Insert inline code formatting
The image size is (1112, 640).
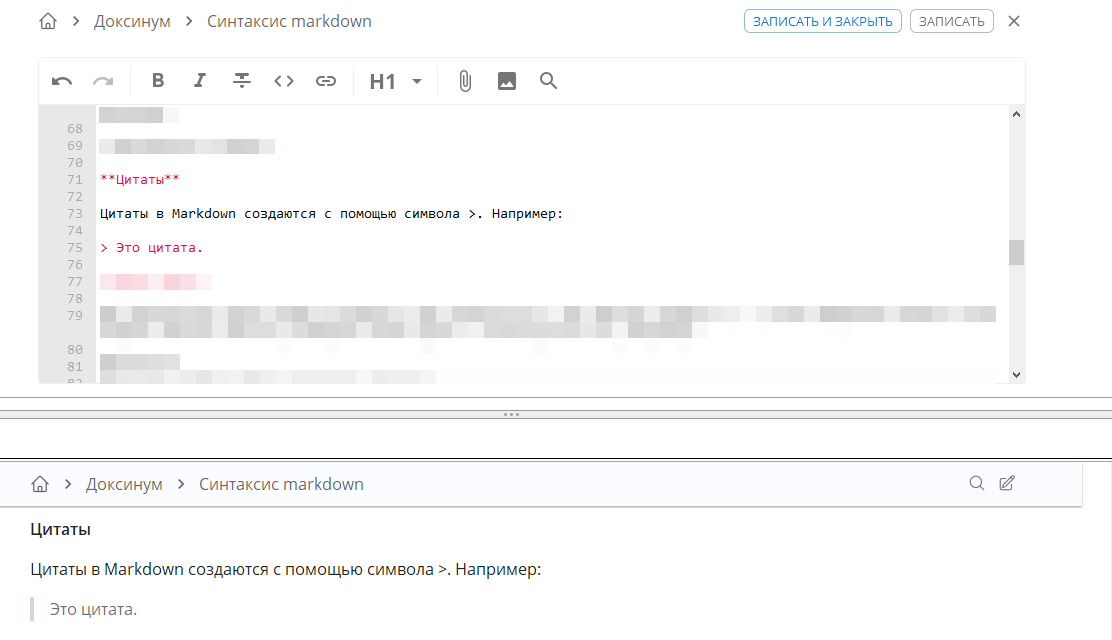pos(284,82)
